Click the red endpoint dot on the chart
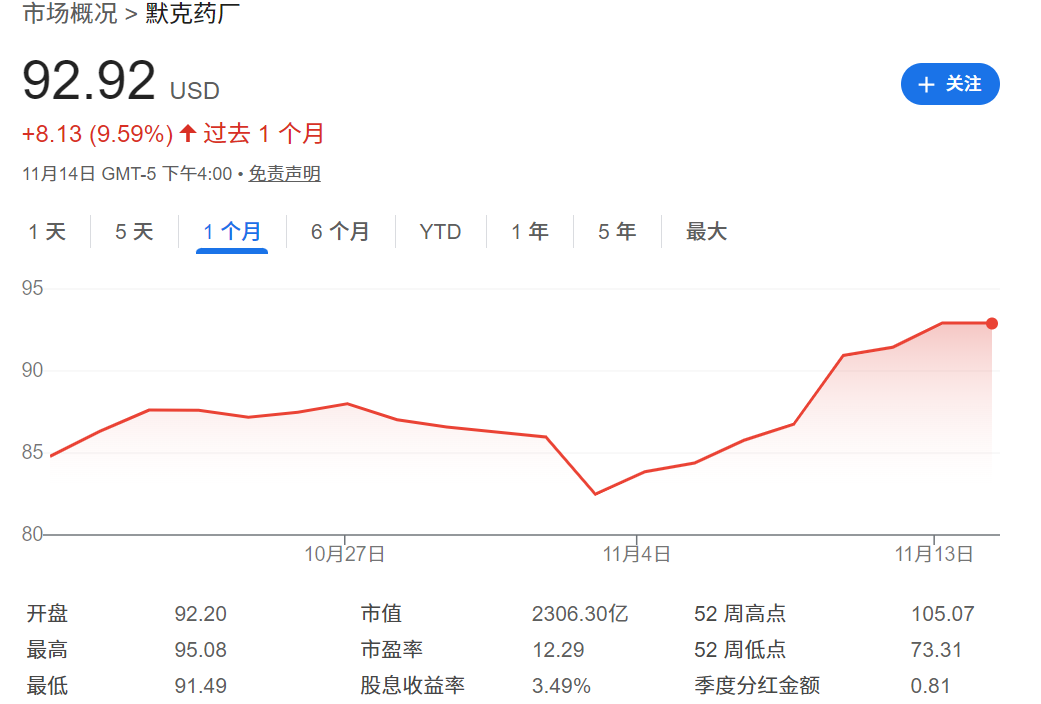Screen dimensions: 1041x704 click(991, 323)
